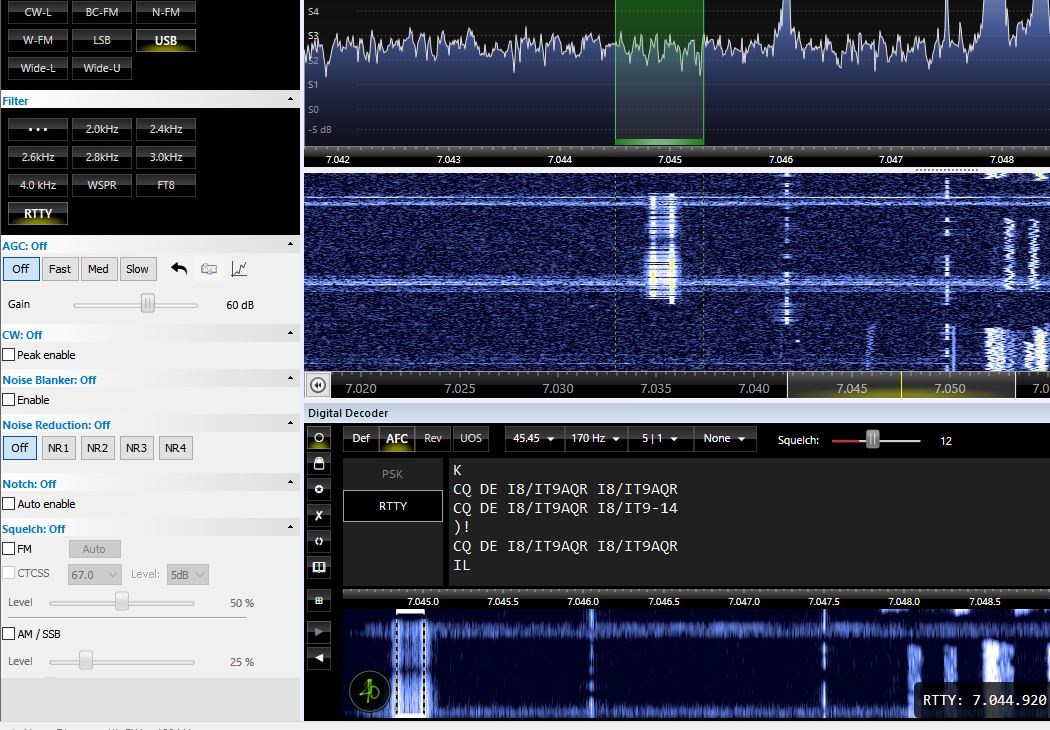Select the 2.4kHz filter button
This screenshot has height=730, width=1050.
point(166,129)
